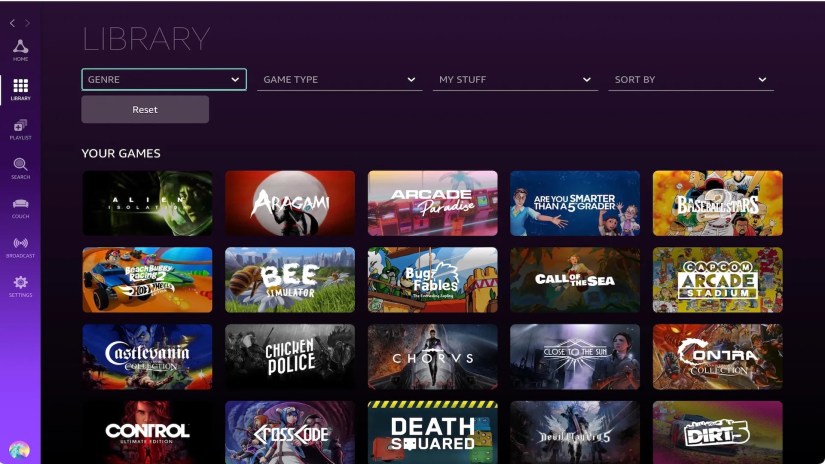Go to Home in sidebar

click(21, 51)
